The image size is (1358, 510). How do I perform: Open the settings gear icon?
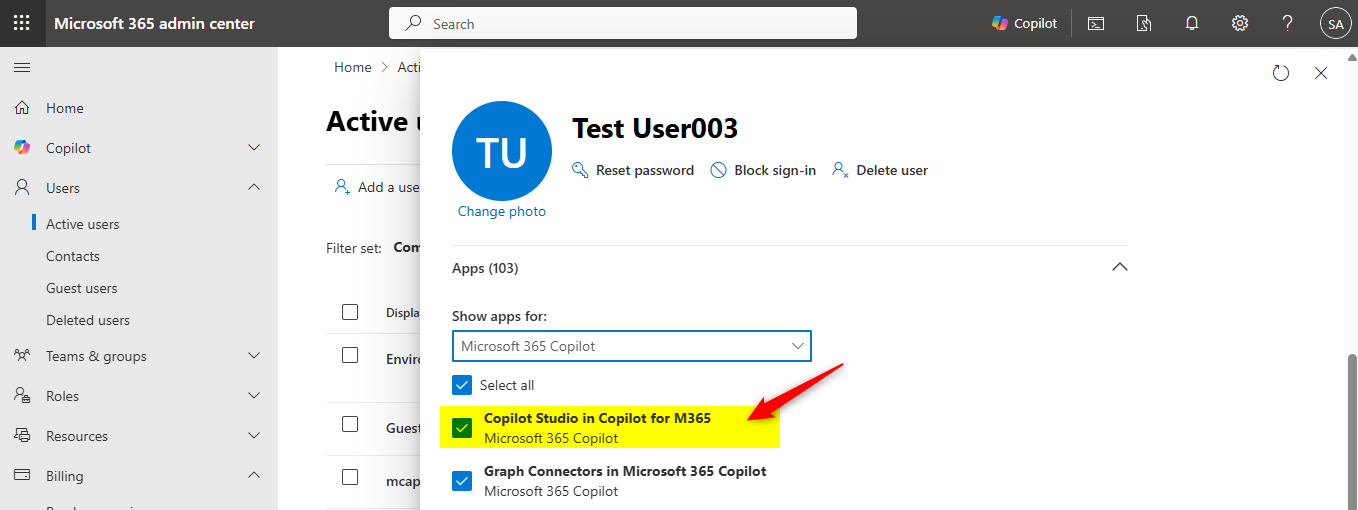[x=1240, y=23]
